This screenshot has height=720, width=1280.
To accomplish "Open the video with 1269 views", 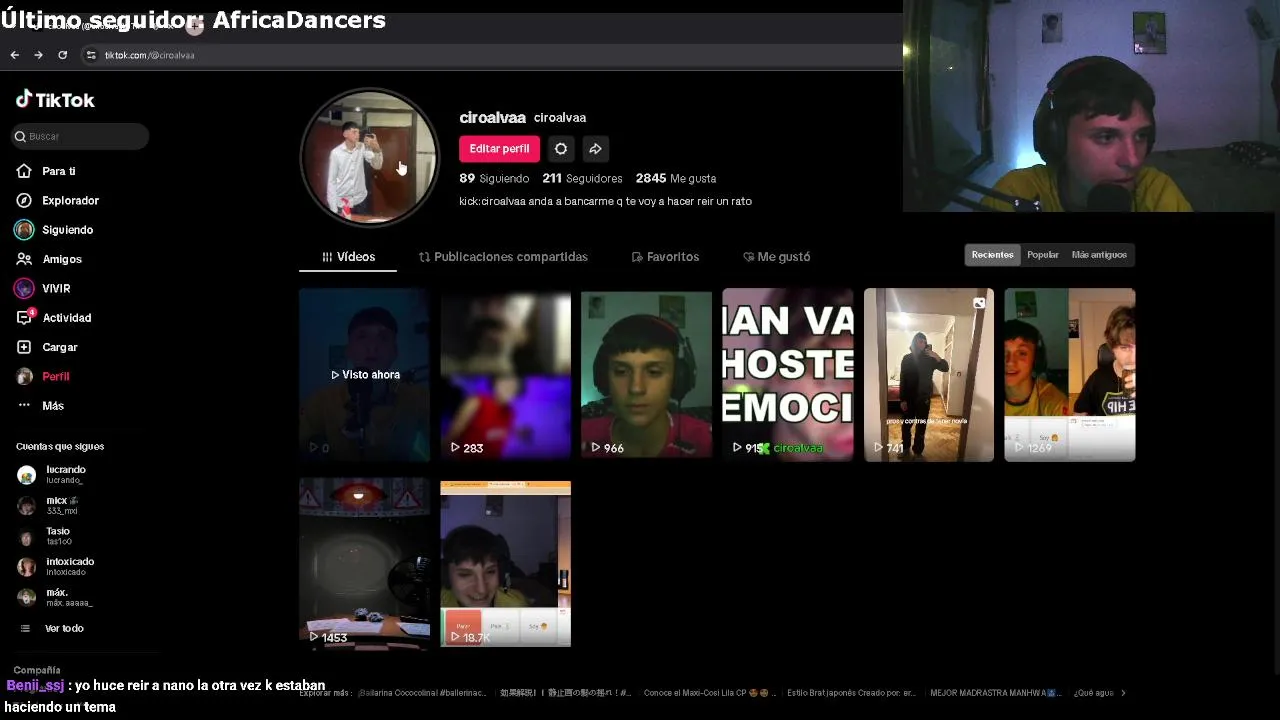I will 1070,375.
